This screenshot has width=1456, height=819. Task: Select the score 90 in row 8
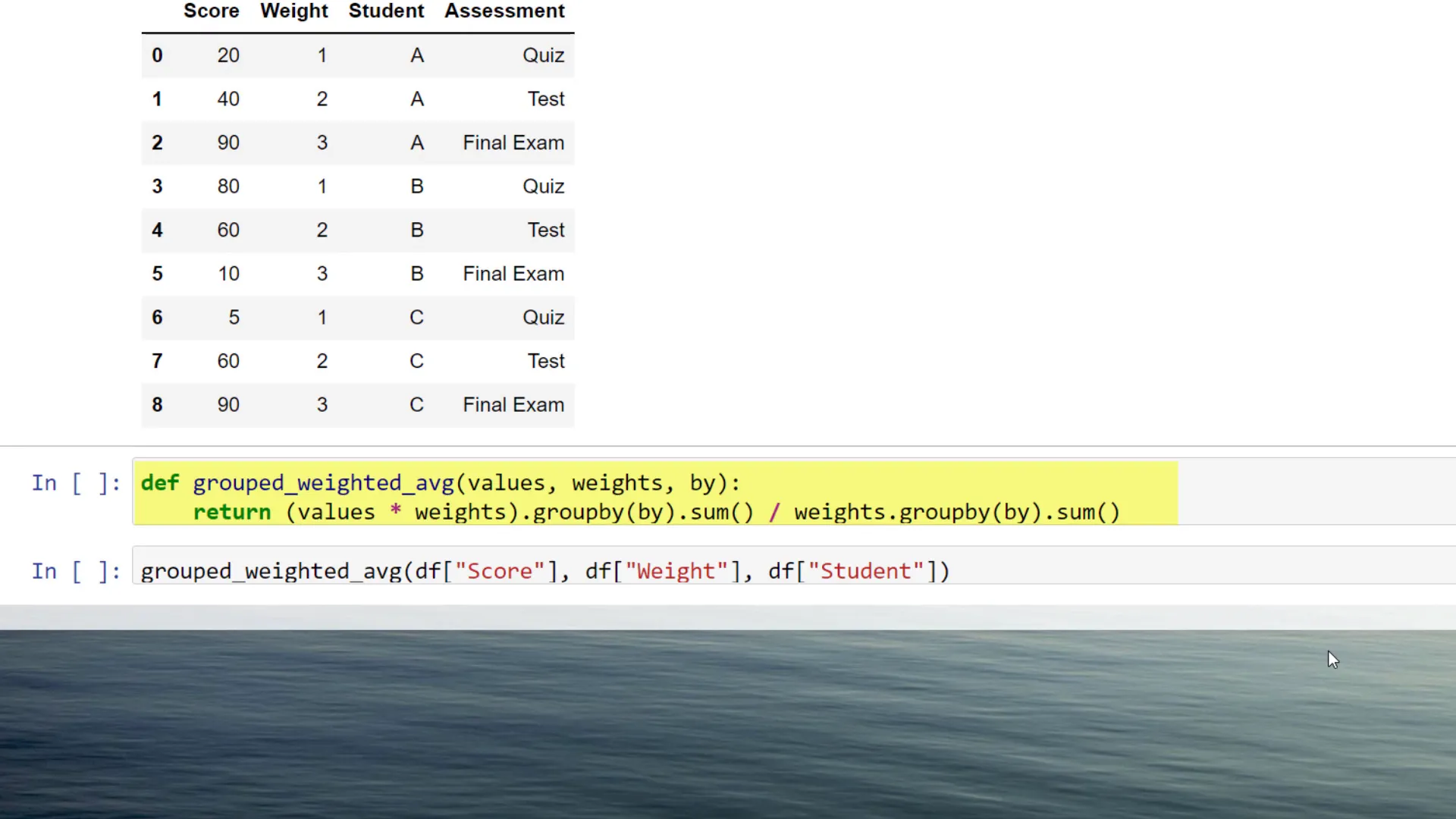click(227, 404)
